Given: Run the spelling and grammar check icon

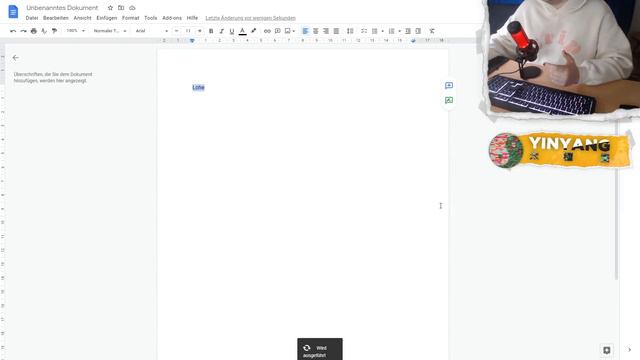Looking at the screenshot, I should tap(44, 31).
